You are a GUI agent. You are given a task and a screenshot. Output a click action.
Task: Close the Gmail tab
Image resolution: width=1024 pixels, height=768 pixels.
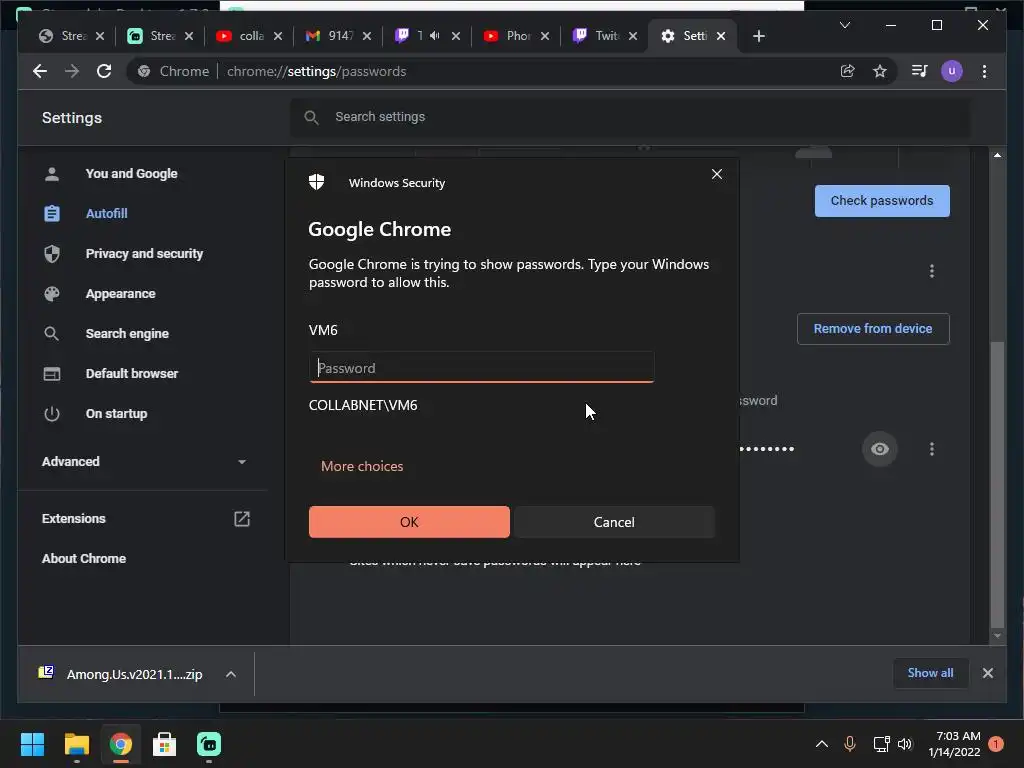click(367, 36)
